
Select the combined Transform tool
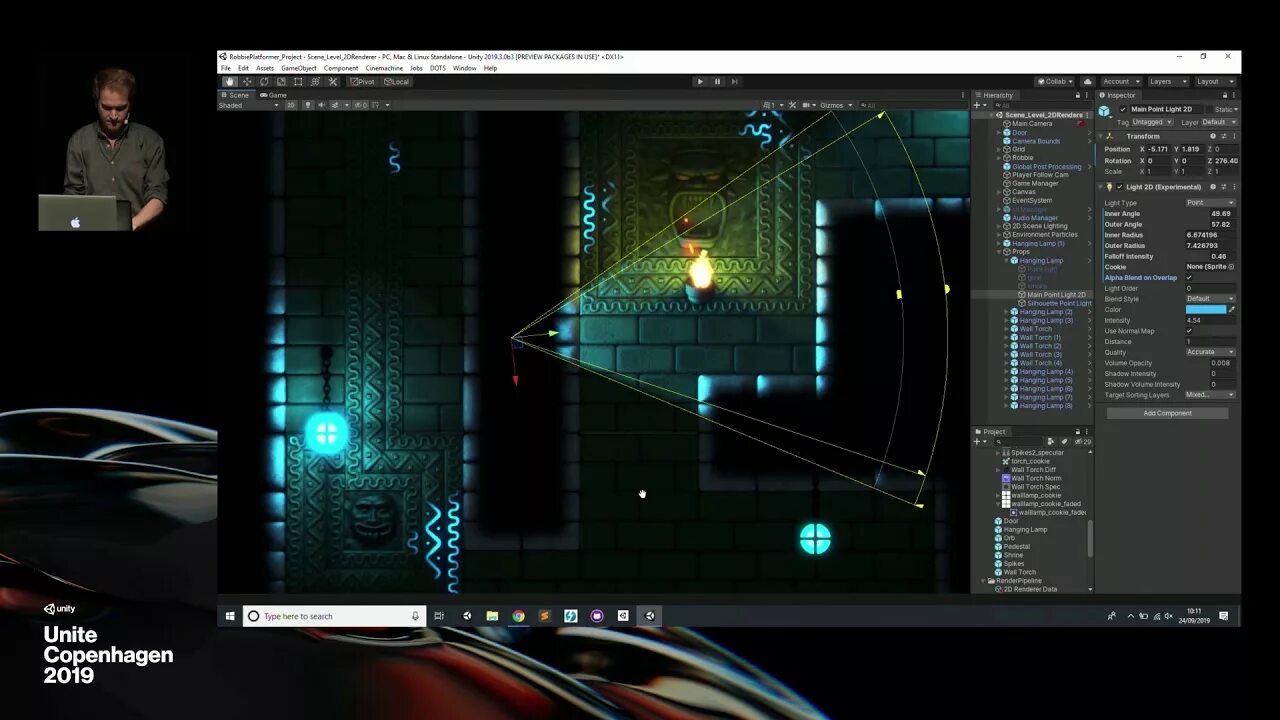tap(315, 82)
